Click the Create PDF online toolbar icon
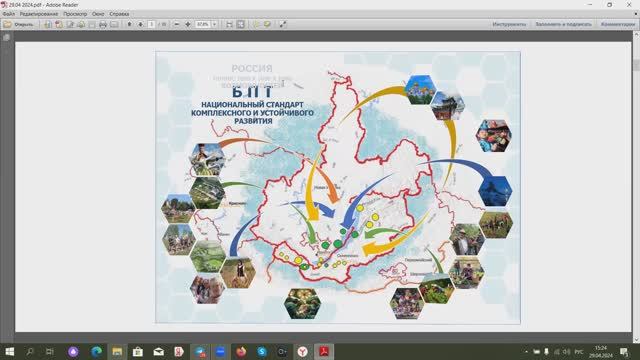Image resolution: width=640 pixels, height=360 pixels. click(59, 24)
